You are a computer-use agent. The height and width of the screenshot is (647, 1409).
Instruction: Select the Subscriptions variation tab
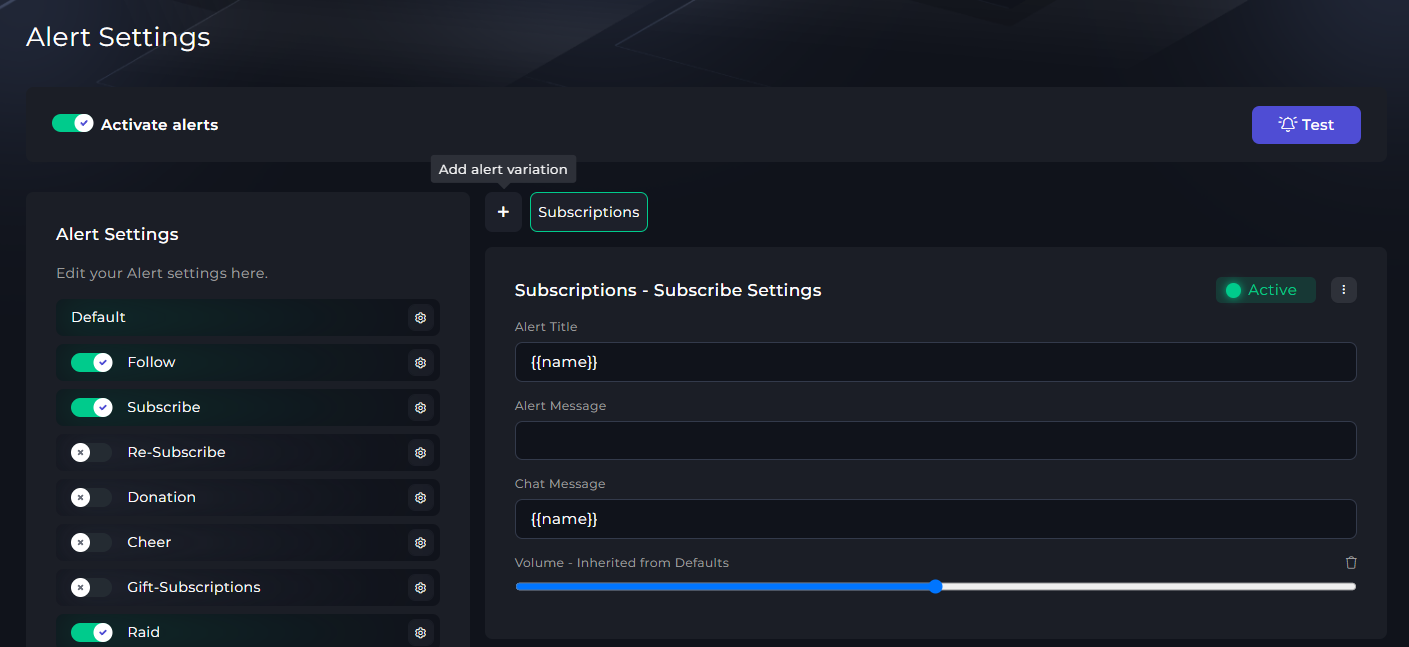pos(588,212)
